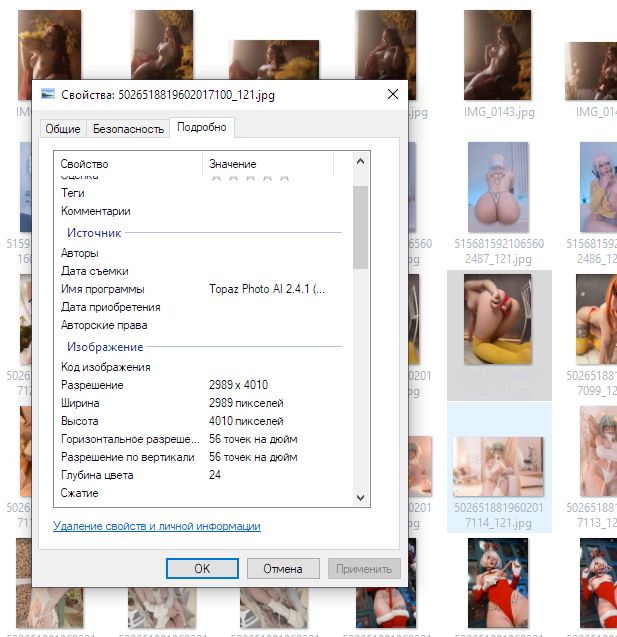Open the Безопасность tab
617x637 pixels.
[128, 129]
